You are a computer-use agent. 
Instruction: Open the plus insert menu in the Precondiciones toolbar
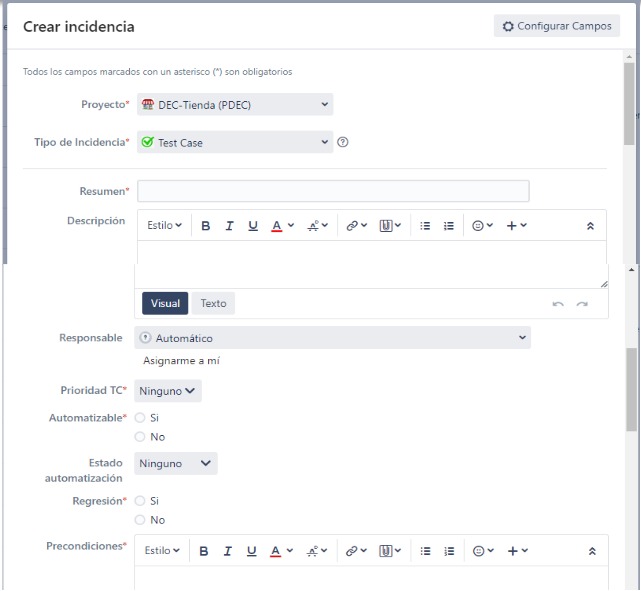pyautogui.click(x=518, y=551)
